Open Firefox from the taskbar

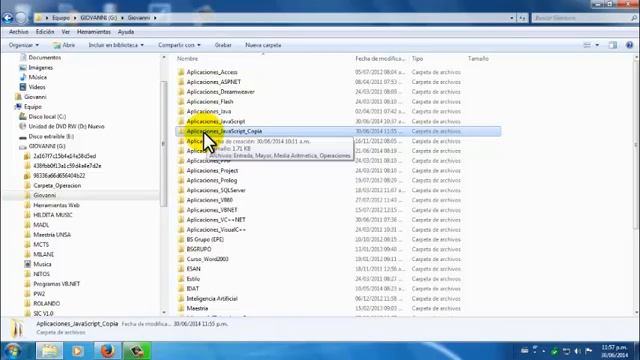(x=107, y=351)
